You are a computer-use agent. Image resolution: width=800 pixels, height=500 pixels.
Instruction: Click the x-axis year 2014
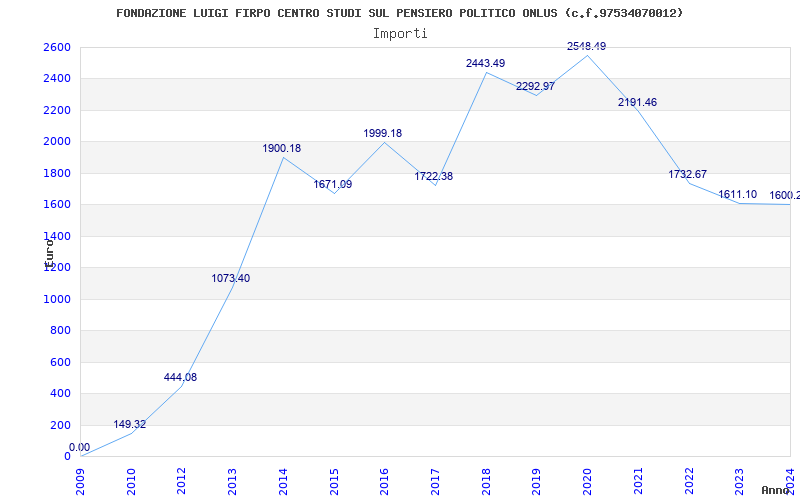point(283,481)
